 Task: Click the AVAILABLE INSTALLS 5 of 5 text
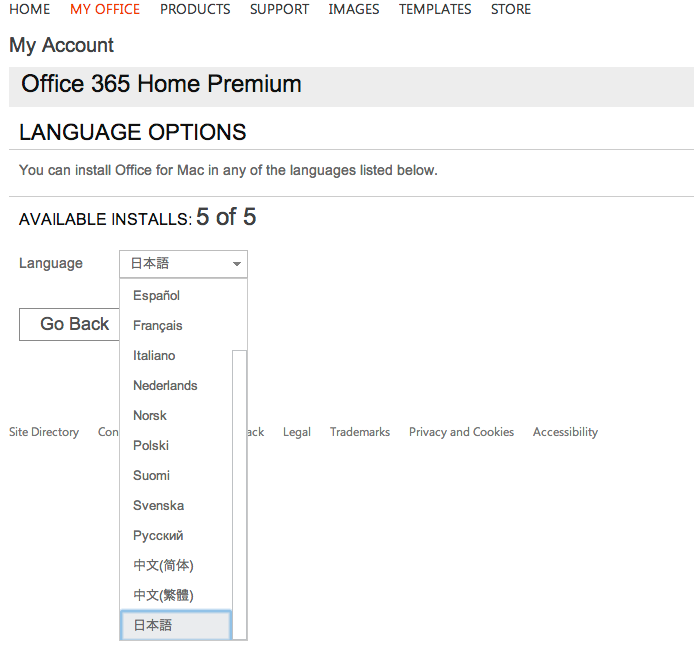[x=137, y=217]
